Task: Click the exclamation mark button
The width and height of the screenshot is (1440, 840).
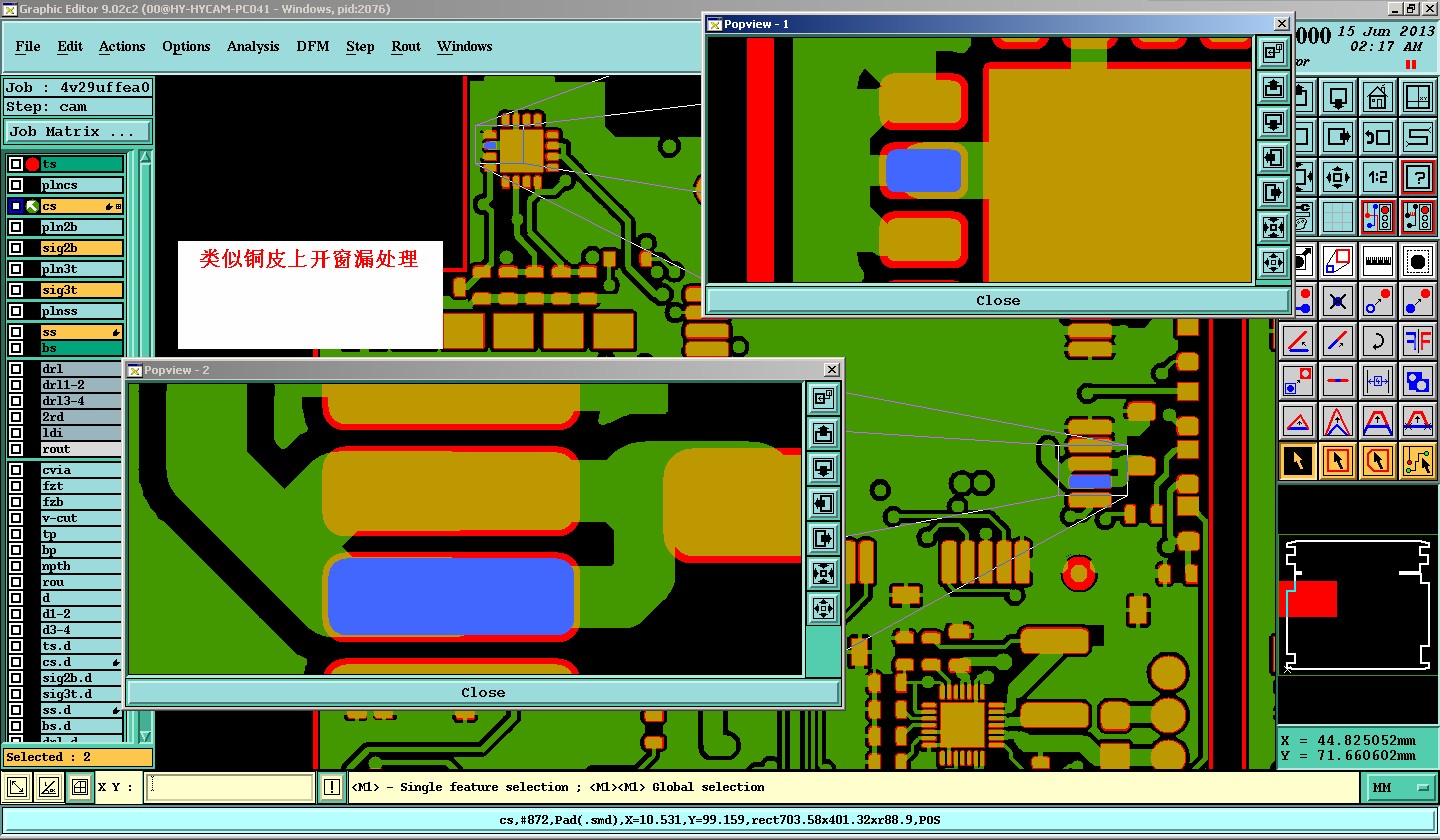Action: tap(332, 788)
